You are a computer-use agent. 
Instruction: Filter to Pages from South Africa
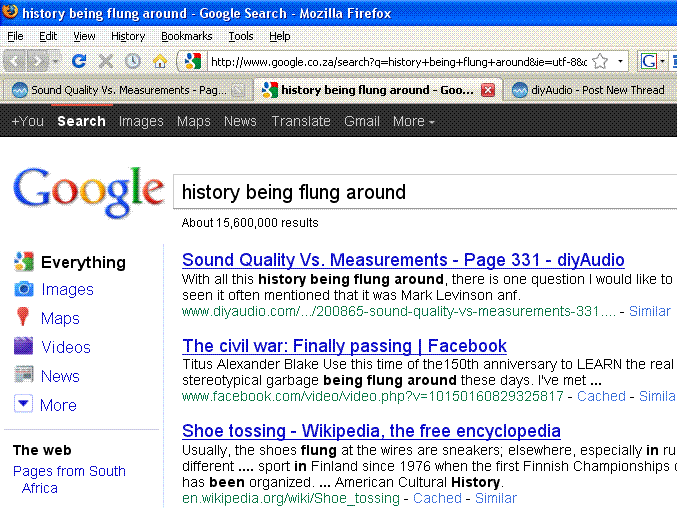pyautogui.click(x=69, y=480)
